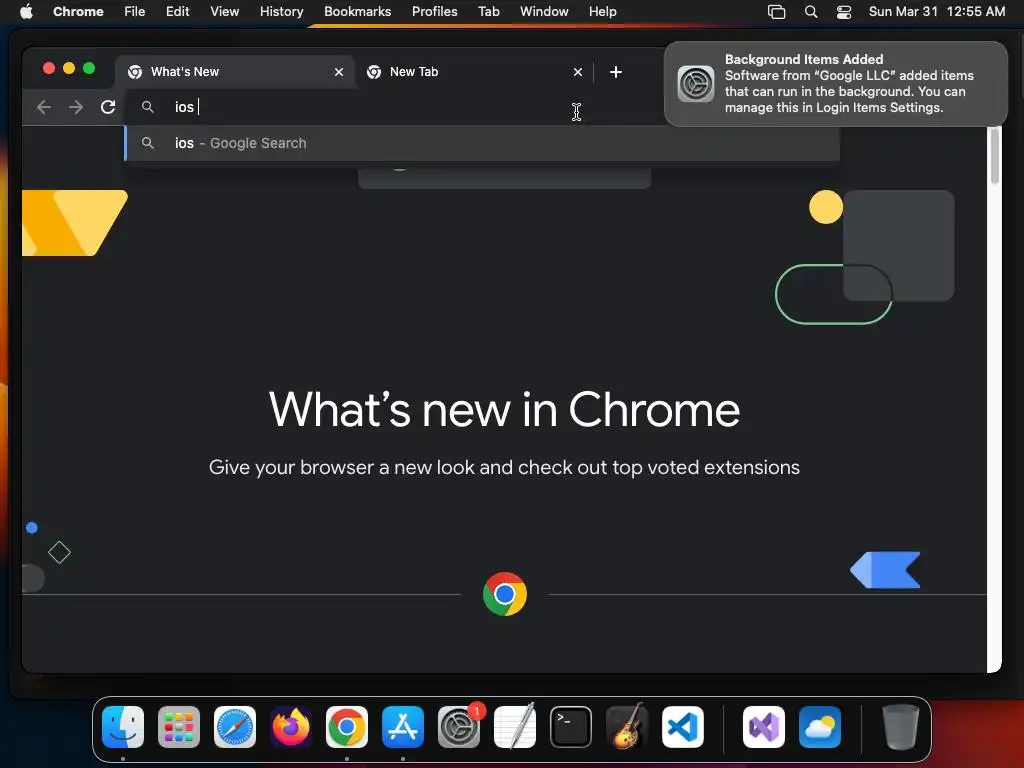This screenshot has width=1024, height=768.
Task: Open Stage Manager icon in menu bar
Action: pyautogui.click(x=776, y=12)
